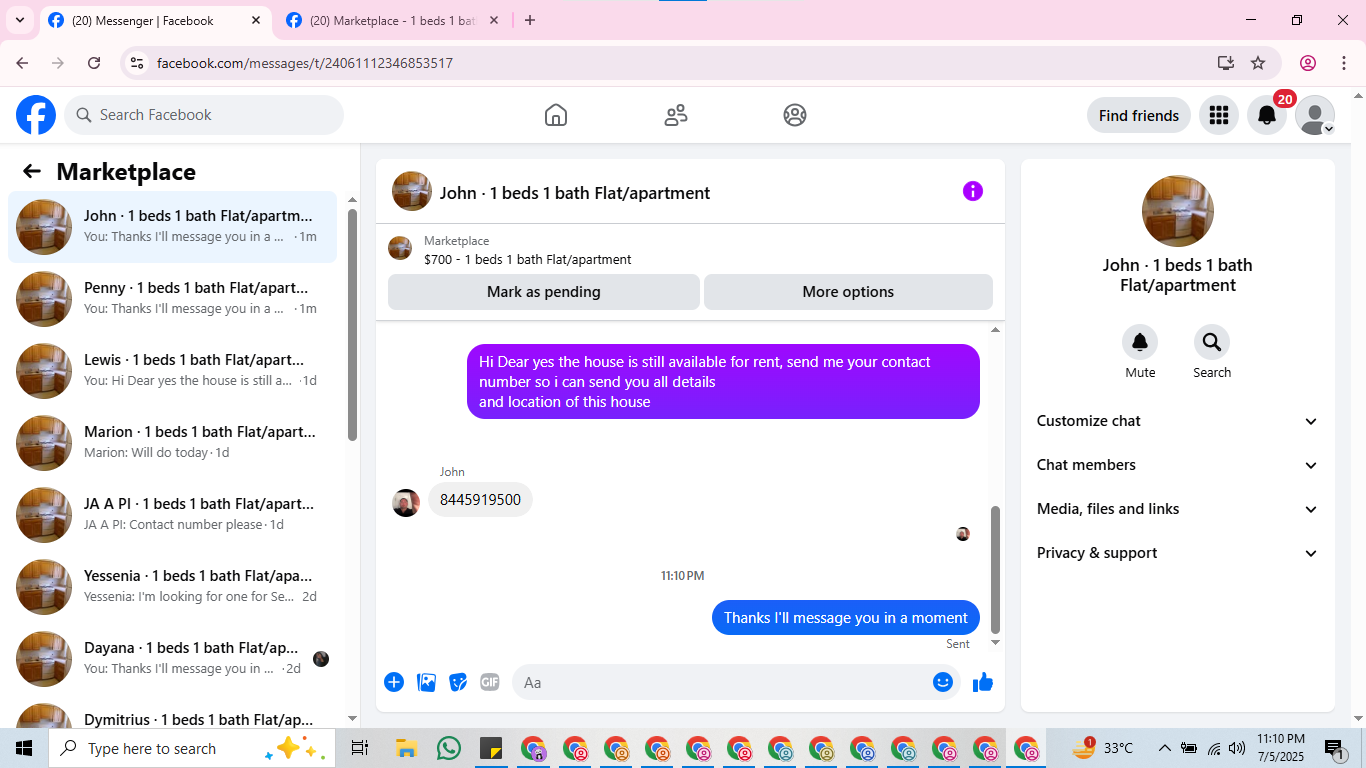Mute the conversation bell icon
Viewport: 1366px width, 768px height.
(x=1140, y=343)
